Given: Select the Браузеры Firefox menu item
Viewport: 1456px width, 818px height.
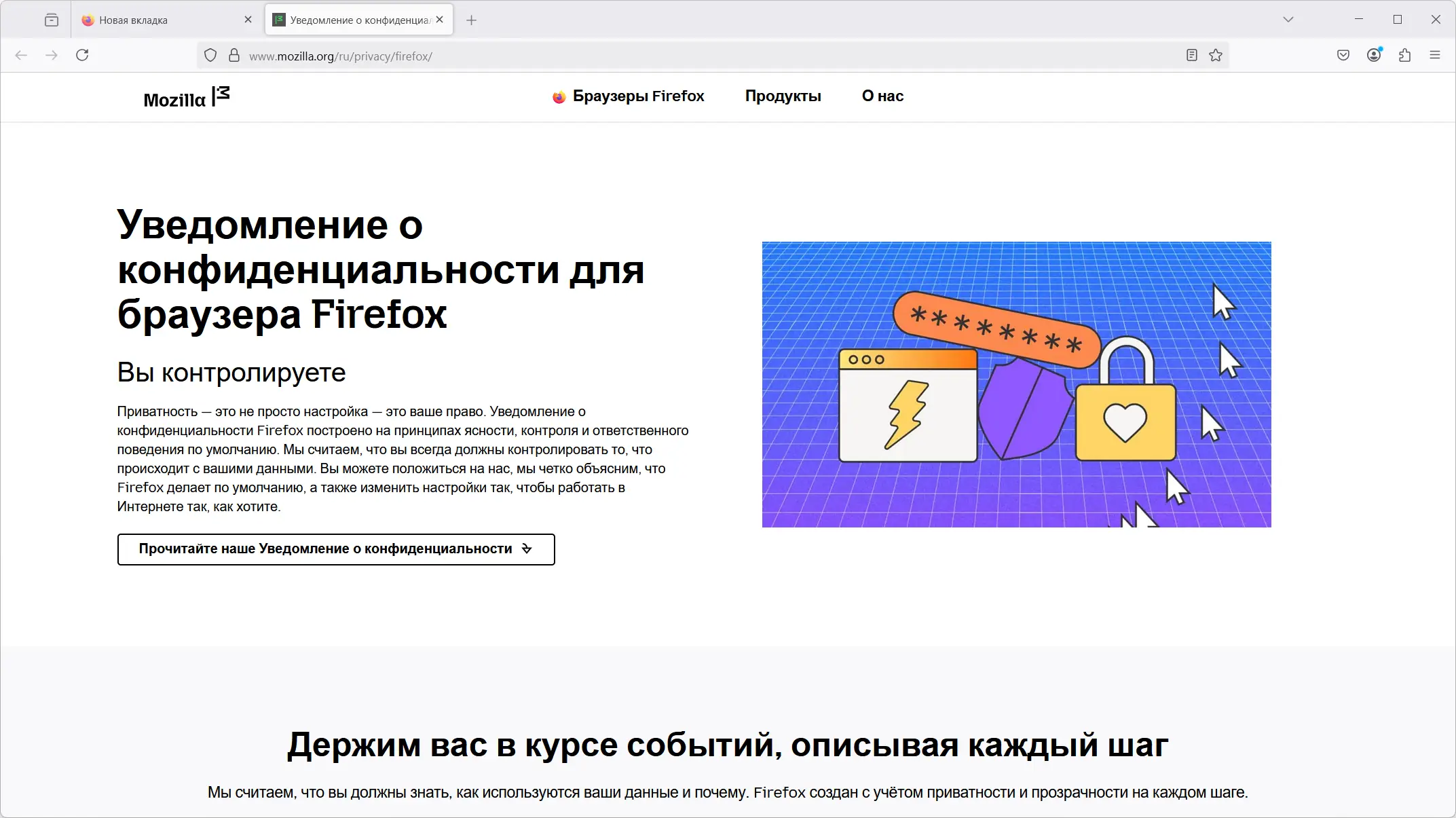Looking at the screenshot, I should tap(638, 96).
